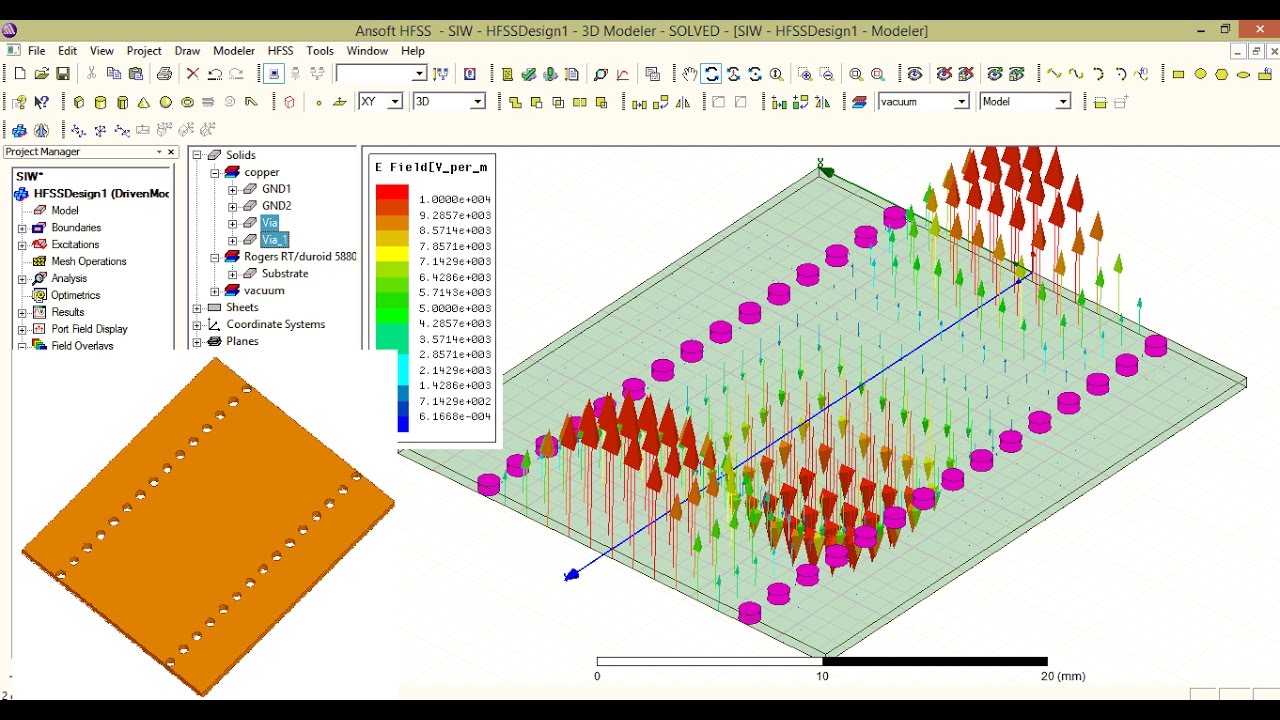Image resolution: width=1280 pixels, height=720 pixels.
Task: Open the XY drawing plane dropdown
Action: [395, 102]
